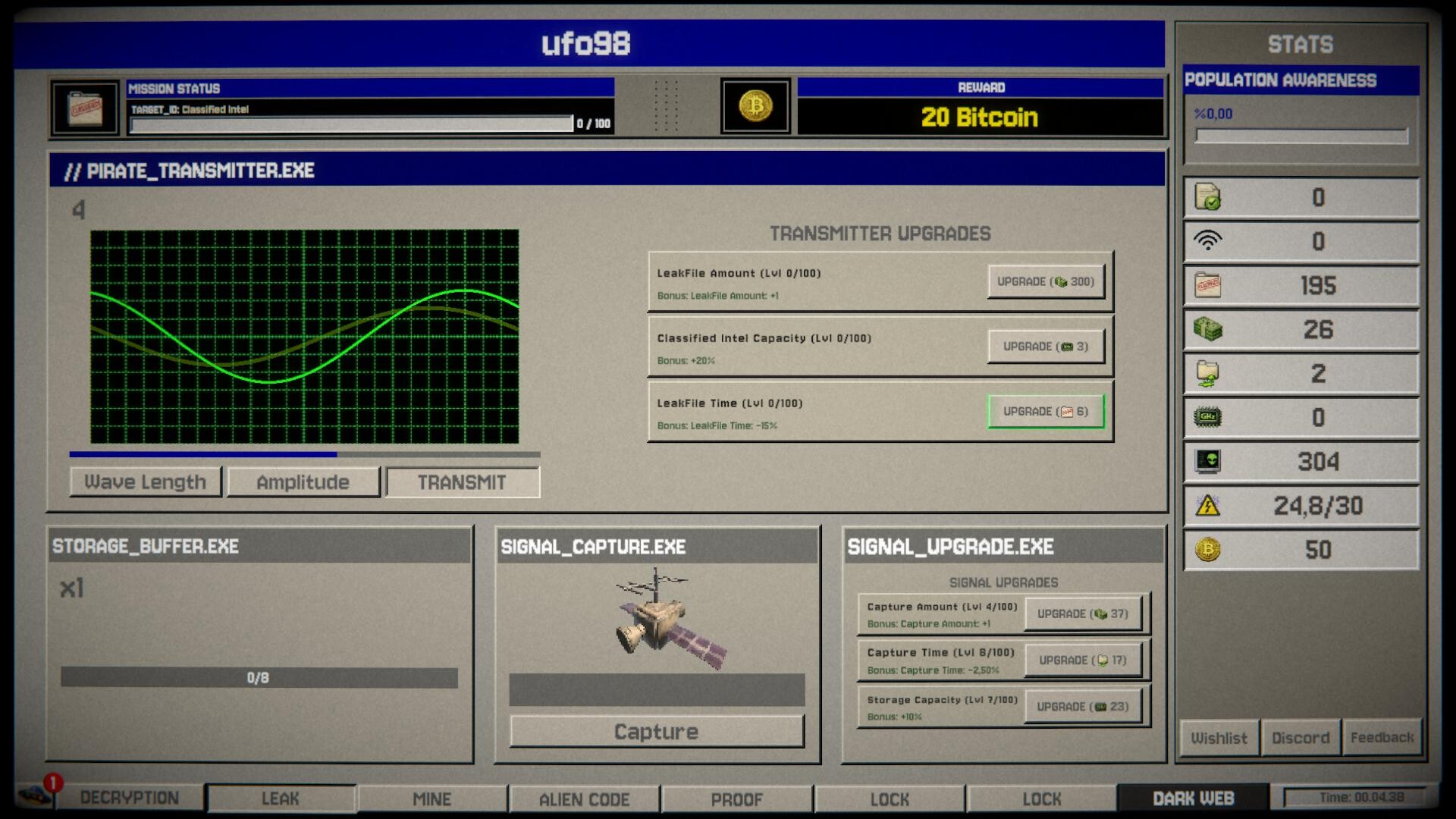Open the Wishlist link
Screen dimensions: 1456x819
(1219, 738)
